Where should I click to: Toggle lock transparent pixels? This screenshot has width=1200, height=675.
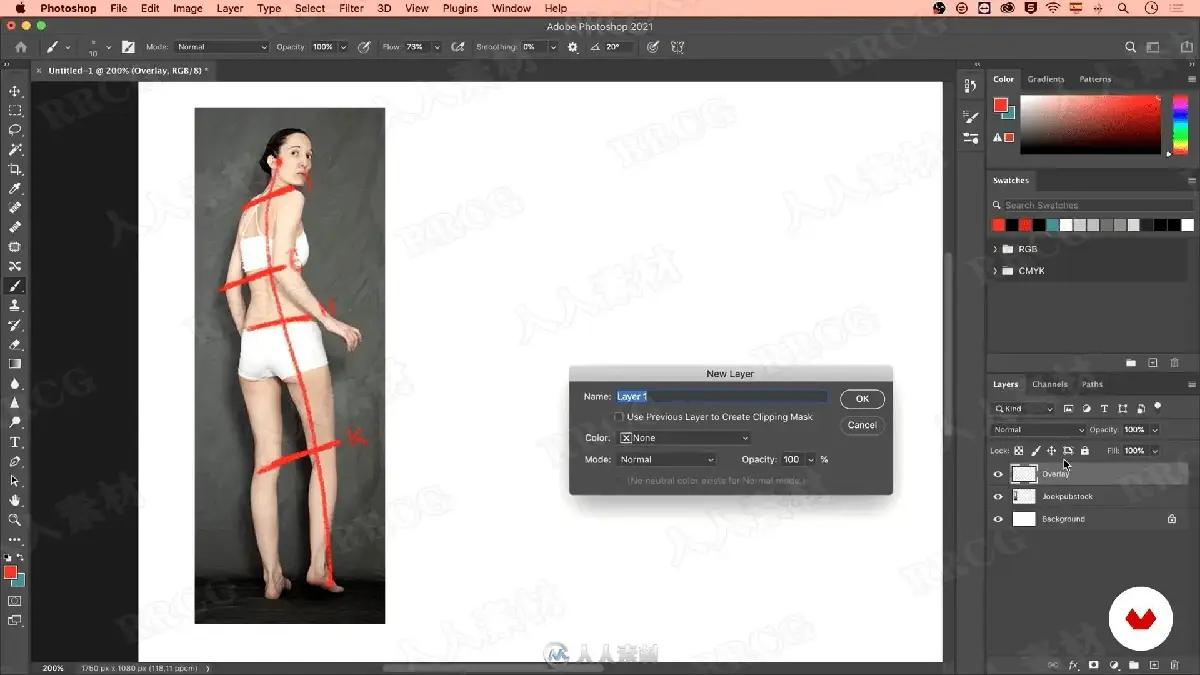[x=1019, y=451]
